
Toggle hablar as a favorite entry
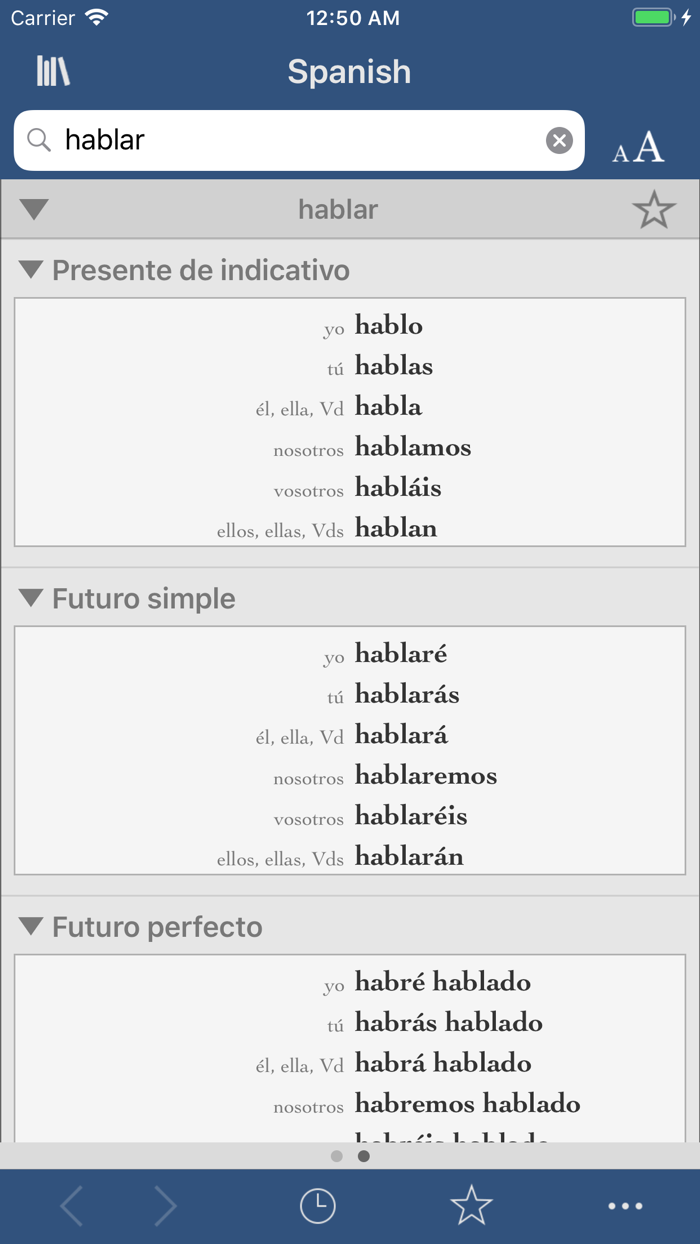click(654, 210)
